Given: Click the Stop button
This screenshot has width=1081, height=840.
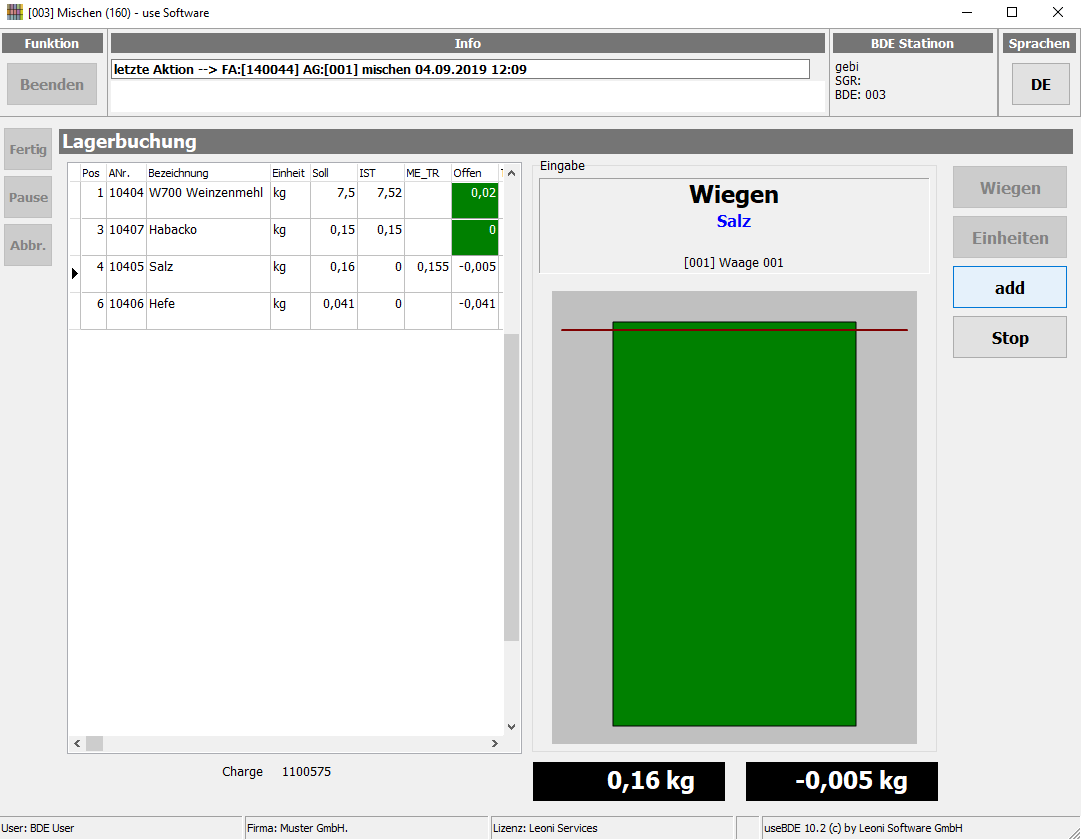Looking at the screenshot, I should click(x=1009, y=338).
